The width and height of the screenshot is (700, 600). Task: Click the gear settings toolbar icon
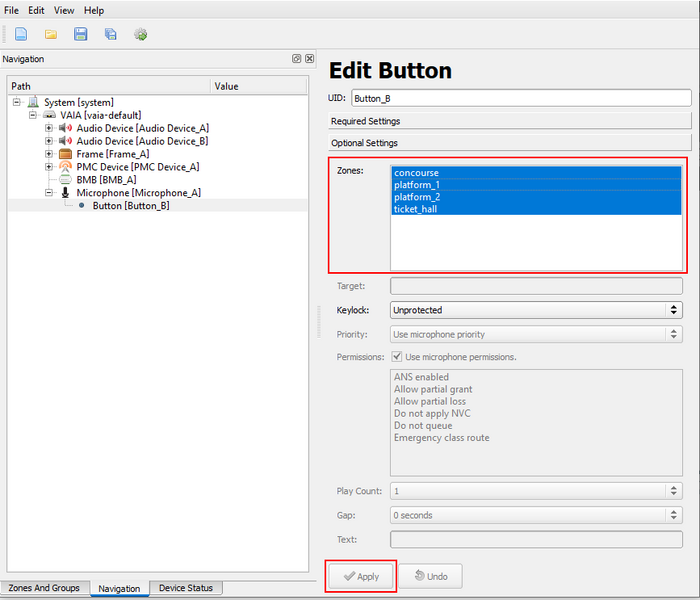click(141, 34)
